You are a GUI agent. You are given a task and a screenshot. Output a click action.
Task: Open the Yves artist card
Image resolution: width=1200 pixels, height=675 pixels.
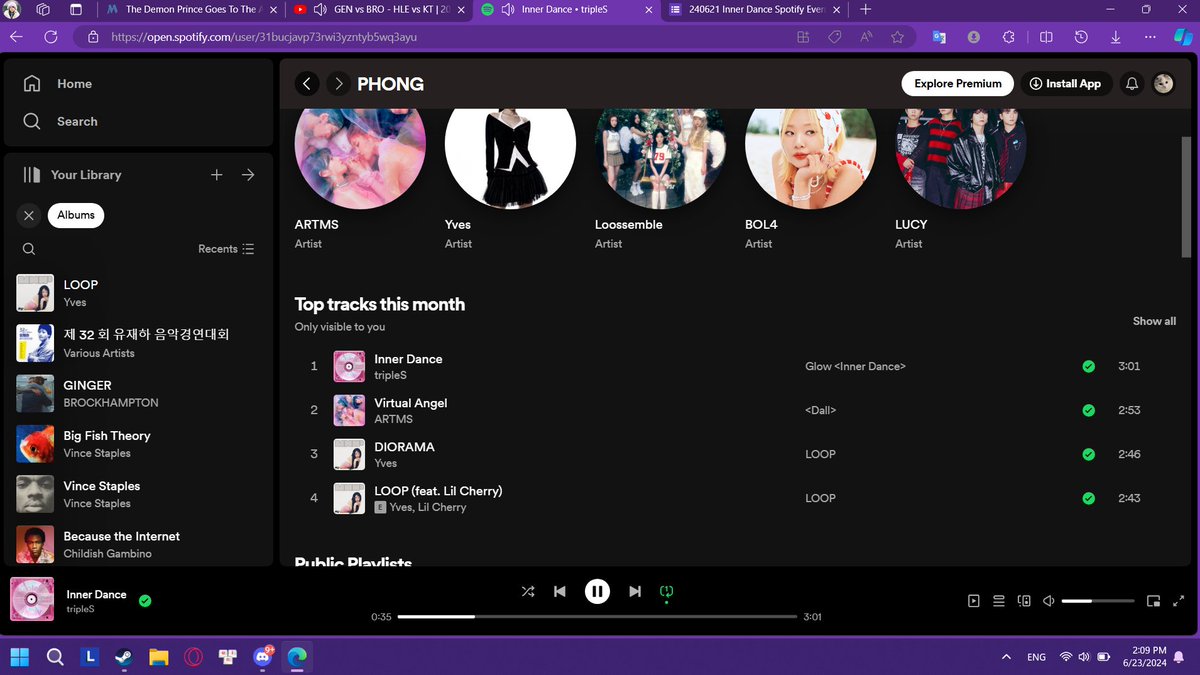pos(510,180)
